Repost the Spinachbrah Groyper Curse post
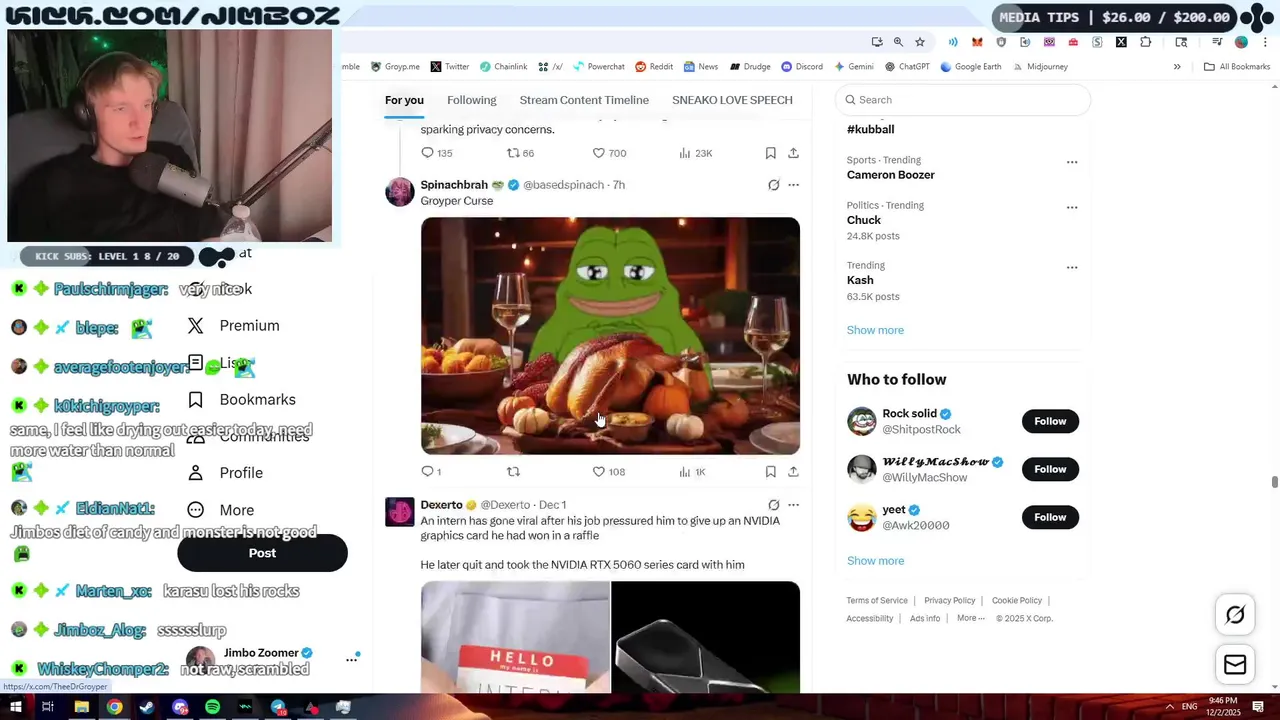This screenshot has width=1280, height=720. (513, 472)
